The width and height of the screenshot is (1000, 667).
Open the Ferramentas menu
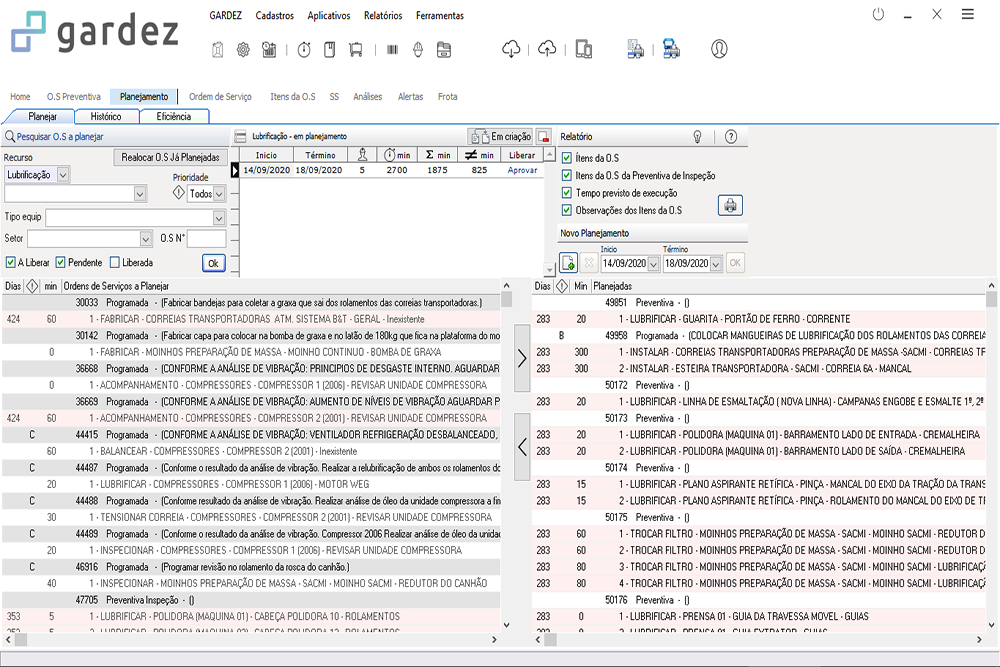pos(439,15)
